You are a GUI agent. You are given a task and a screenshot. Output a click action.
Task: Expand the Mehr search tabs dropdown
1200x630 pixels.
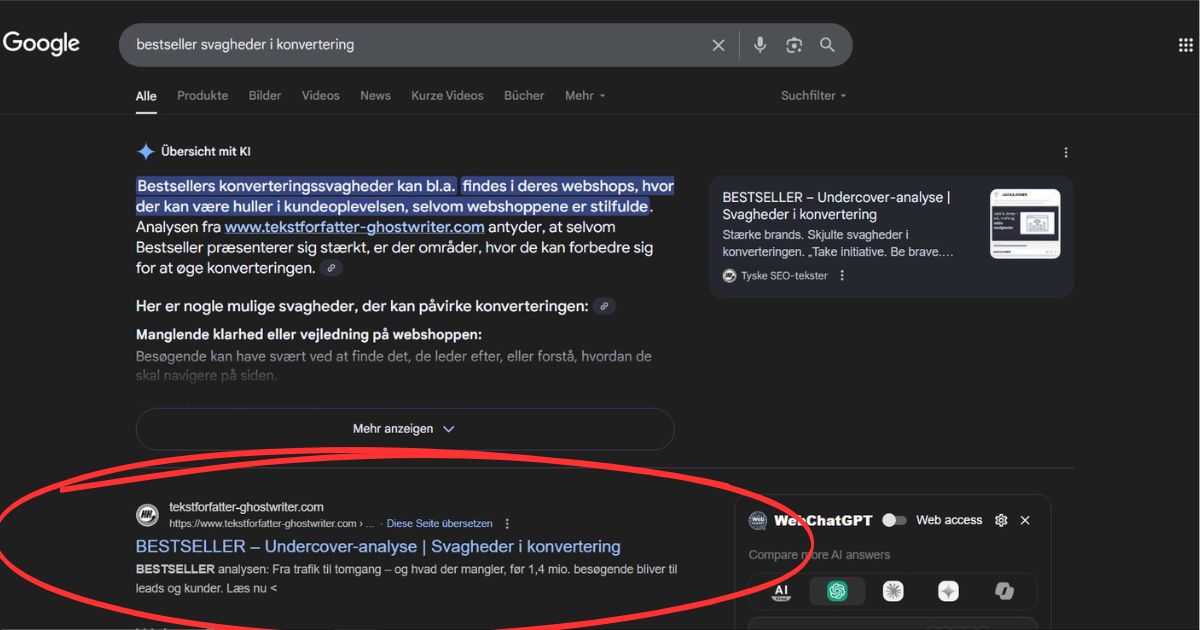[x=585, y=96]
